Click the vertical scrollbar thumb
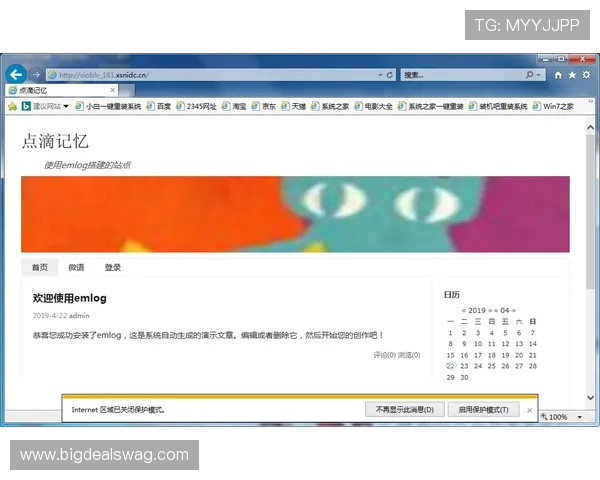This screenshot has width=600, height=480. click(590, 212)
